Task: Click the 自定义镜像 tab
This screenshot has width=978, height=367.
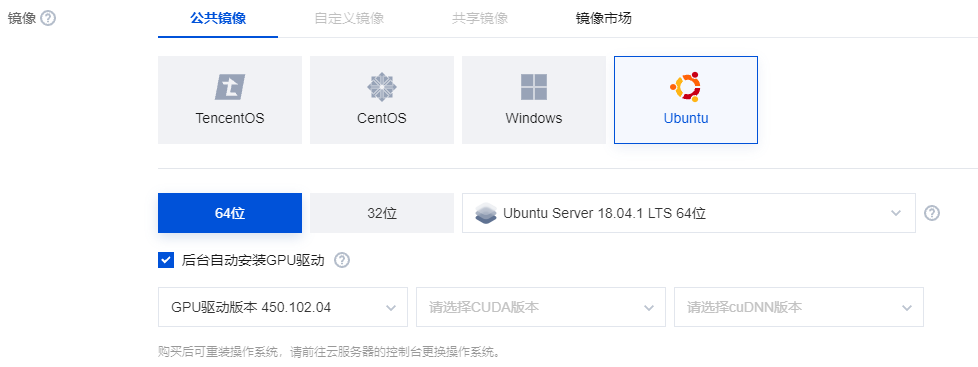Action: click(x=349, y=18)
